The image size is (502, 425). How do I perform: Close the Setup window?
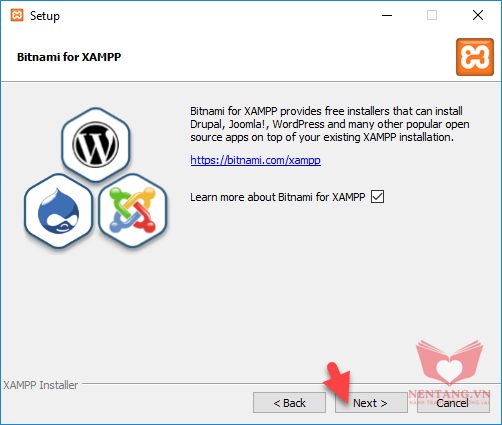pos(478,15)
